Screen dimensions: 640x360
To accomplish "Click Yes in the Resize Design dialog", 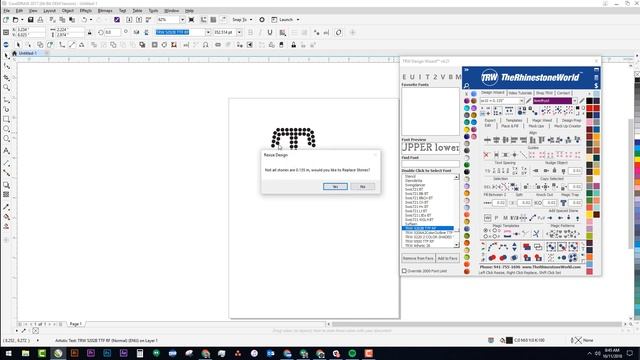I will 335,187.
